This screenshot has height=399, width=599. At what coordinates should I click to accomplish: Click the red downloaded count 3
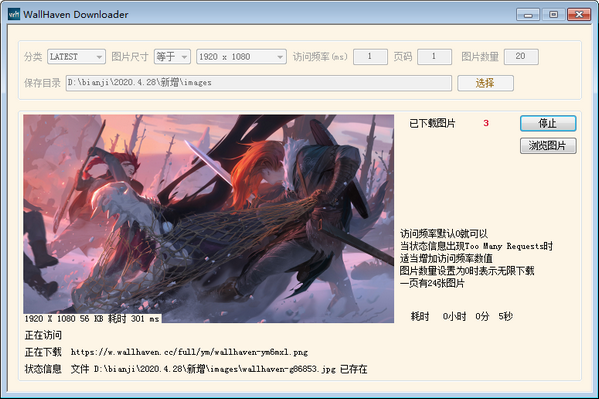(x=486, y=123)
